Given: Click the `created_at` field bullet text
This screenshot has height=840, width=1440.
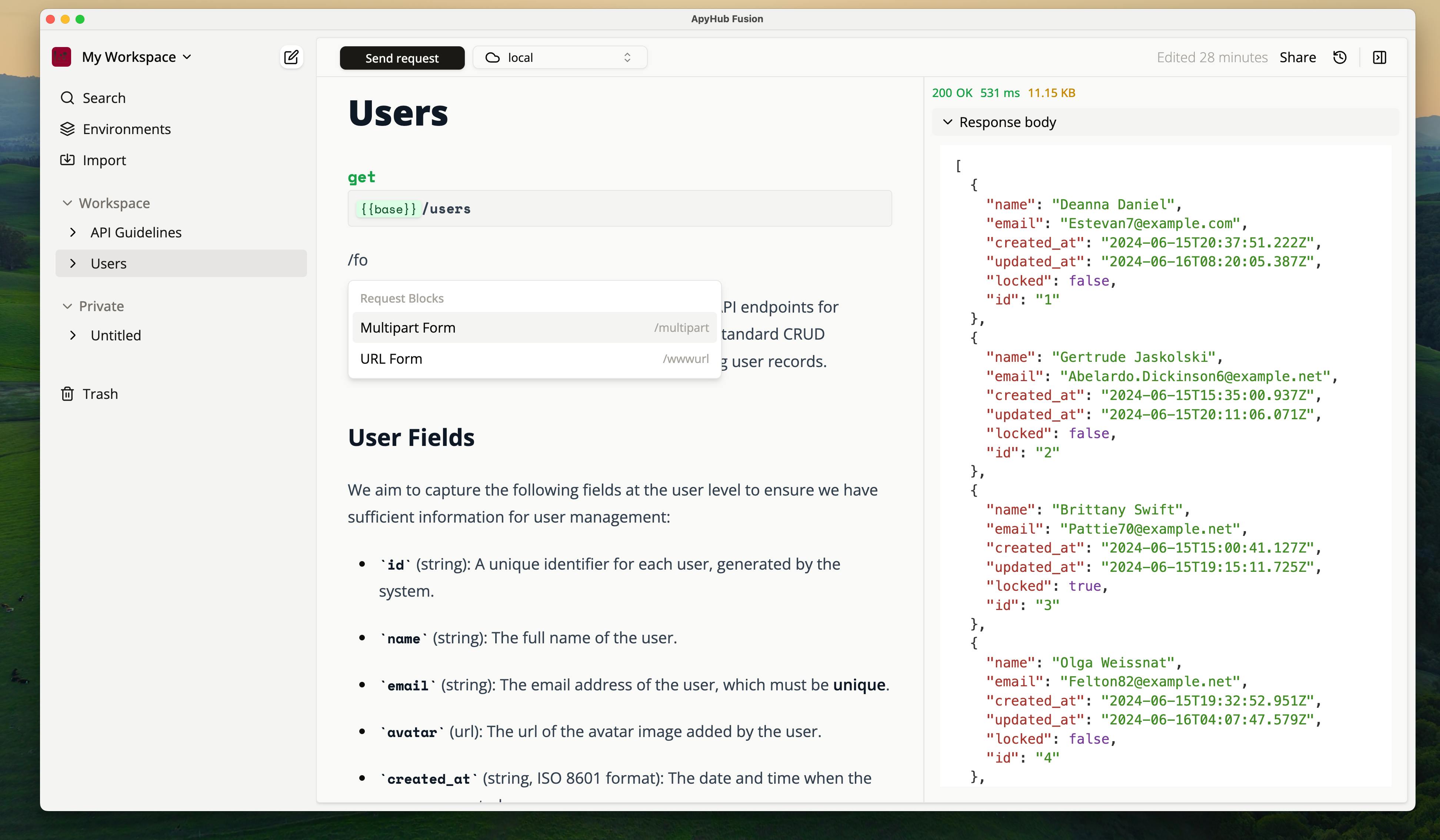Looking at the screenshot, I should coord(625,778).
